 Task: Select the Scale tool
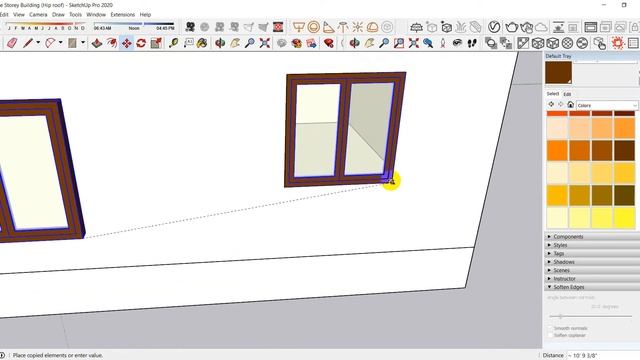coord(156,43)
